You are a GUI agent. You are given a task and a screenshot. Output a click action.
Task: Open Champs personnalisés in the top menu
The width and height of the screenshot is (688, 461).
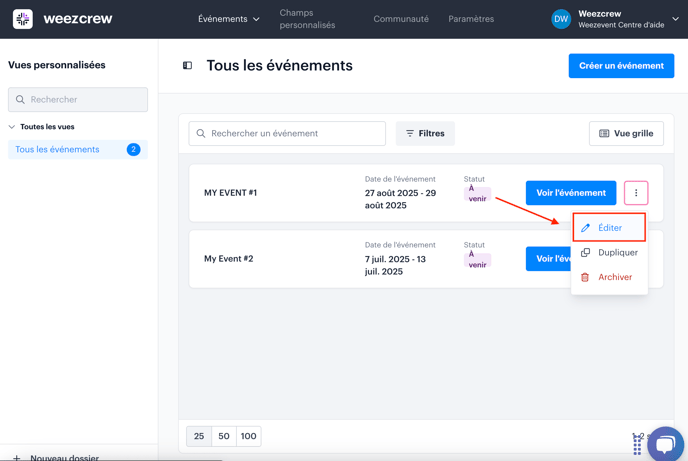307,19
